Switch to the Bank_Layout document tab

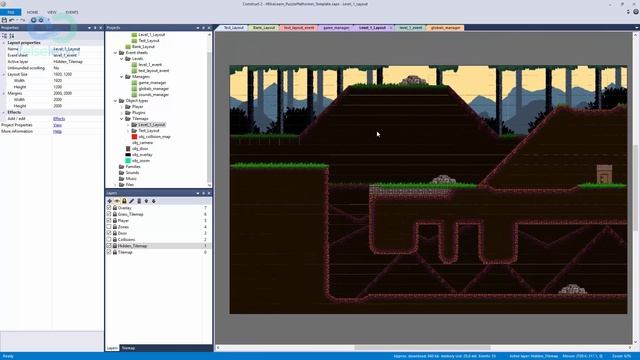pos(264,28)
